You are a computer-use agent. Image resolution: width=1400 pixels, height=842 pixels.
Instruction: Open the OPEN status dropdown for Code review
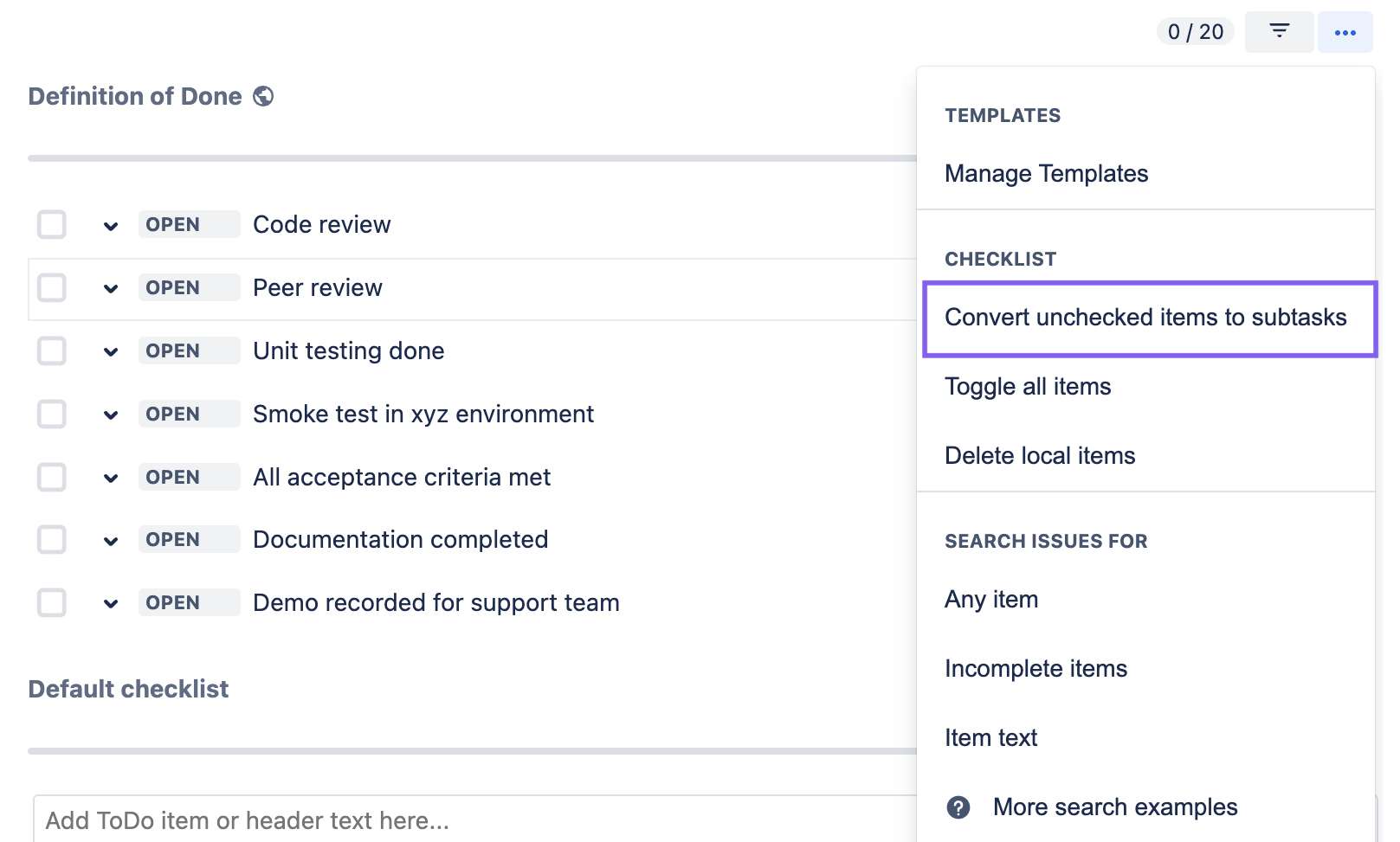pyautogui.click(x=188, y=224)
